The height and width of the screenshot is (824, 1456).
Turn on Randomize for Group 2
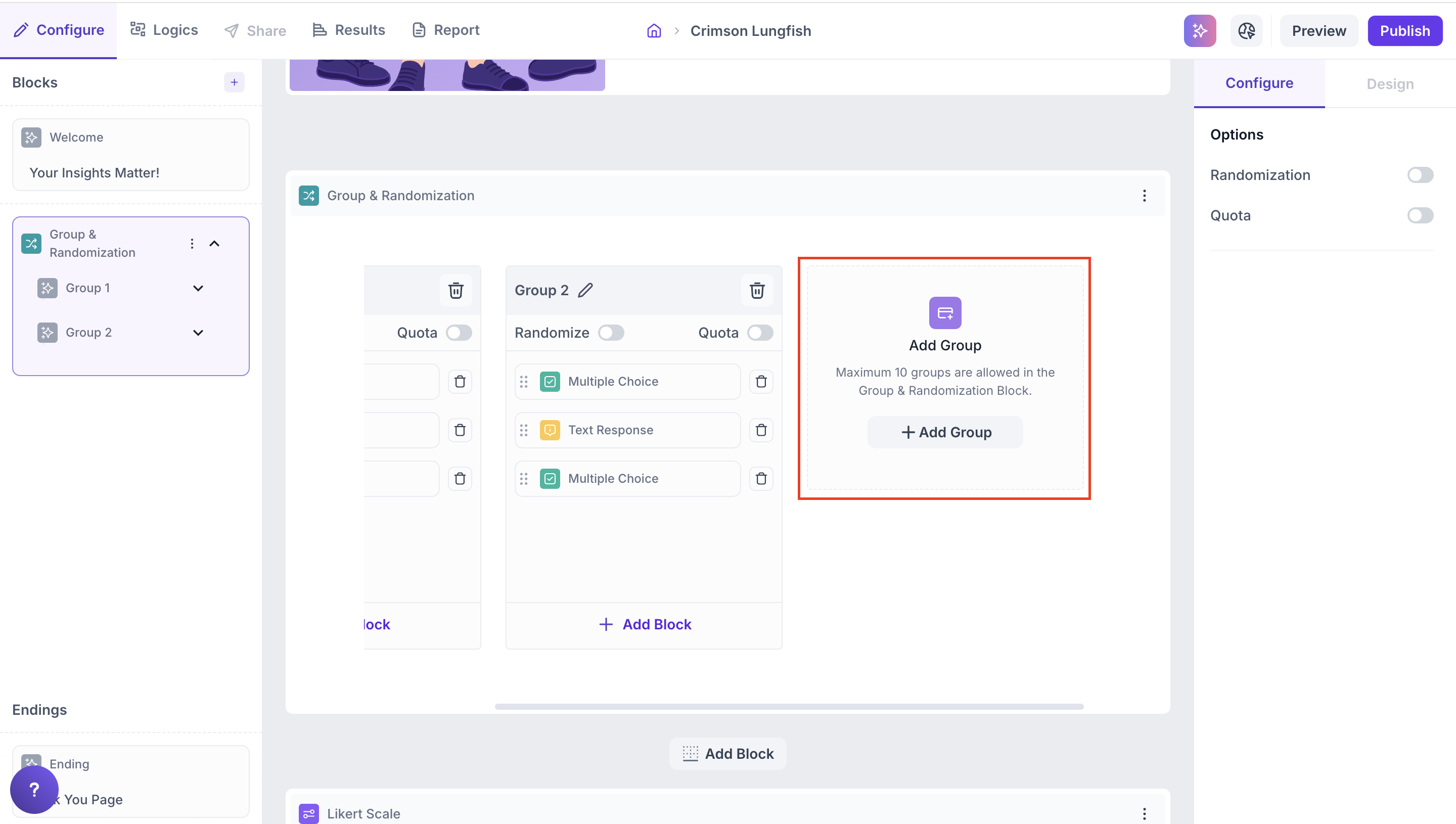(611, 333)
